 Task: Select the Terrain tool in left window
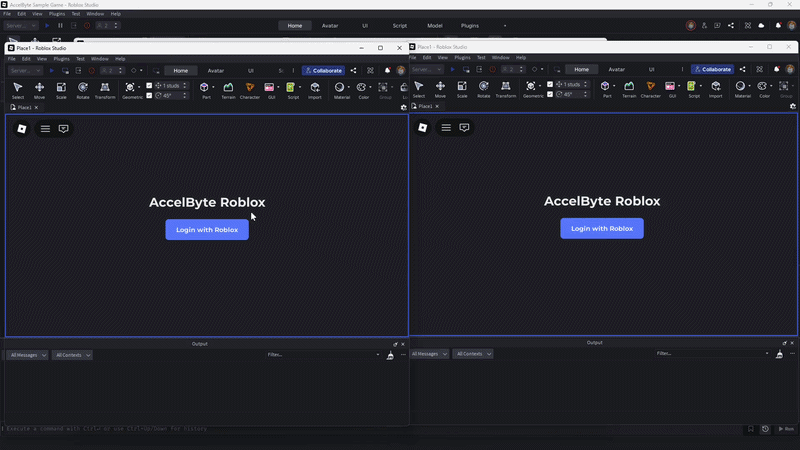tap(228, 90)
